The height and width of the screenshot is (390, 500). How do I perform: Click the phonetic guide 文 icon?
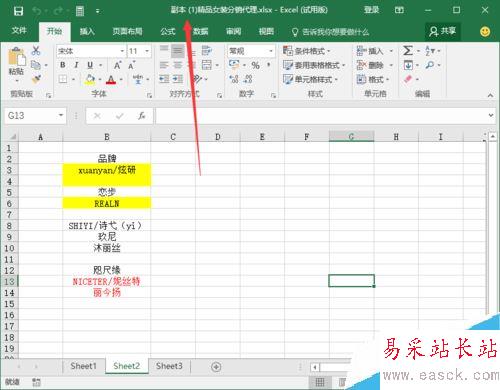[138, 79]
